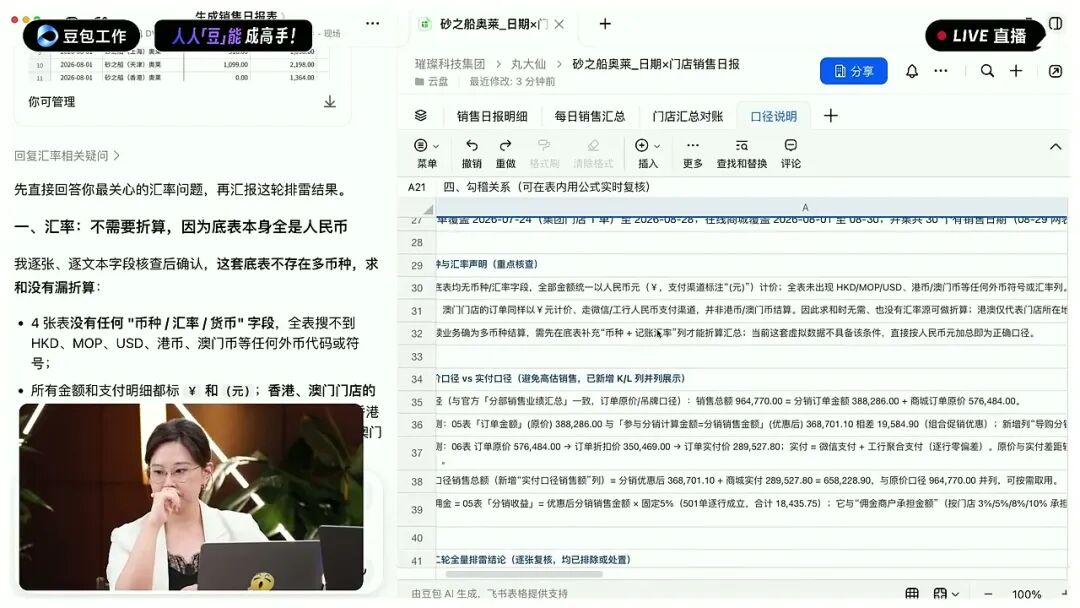
Task: Close the 砂之船奥莱 document tab
Action: click(x=559, y=24)
